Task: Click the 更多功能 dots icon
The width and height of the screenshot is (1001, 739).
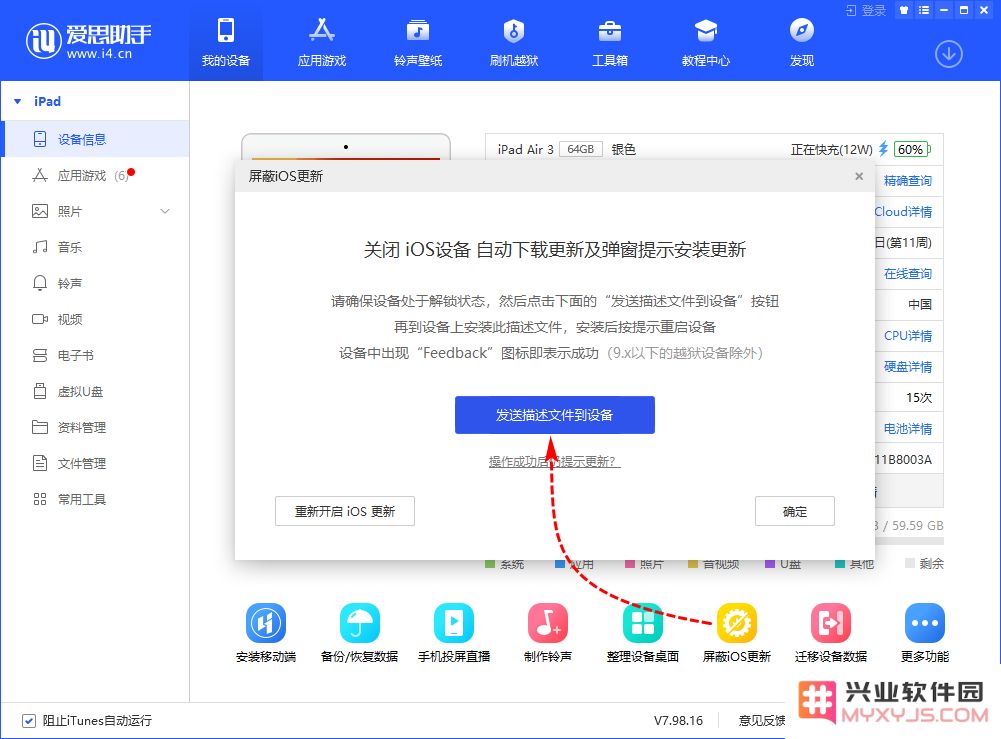Action: click(925, 623)
